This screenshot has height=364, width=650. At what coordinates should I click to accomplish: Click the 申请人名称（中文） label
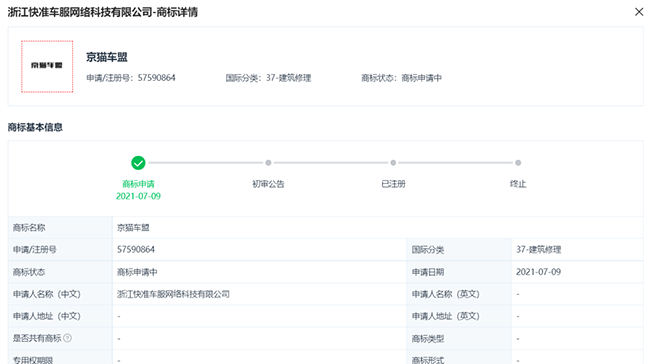pos(46,294)
